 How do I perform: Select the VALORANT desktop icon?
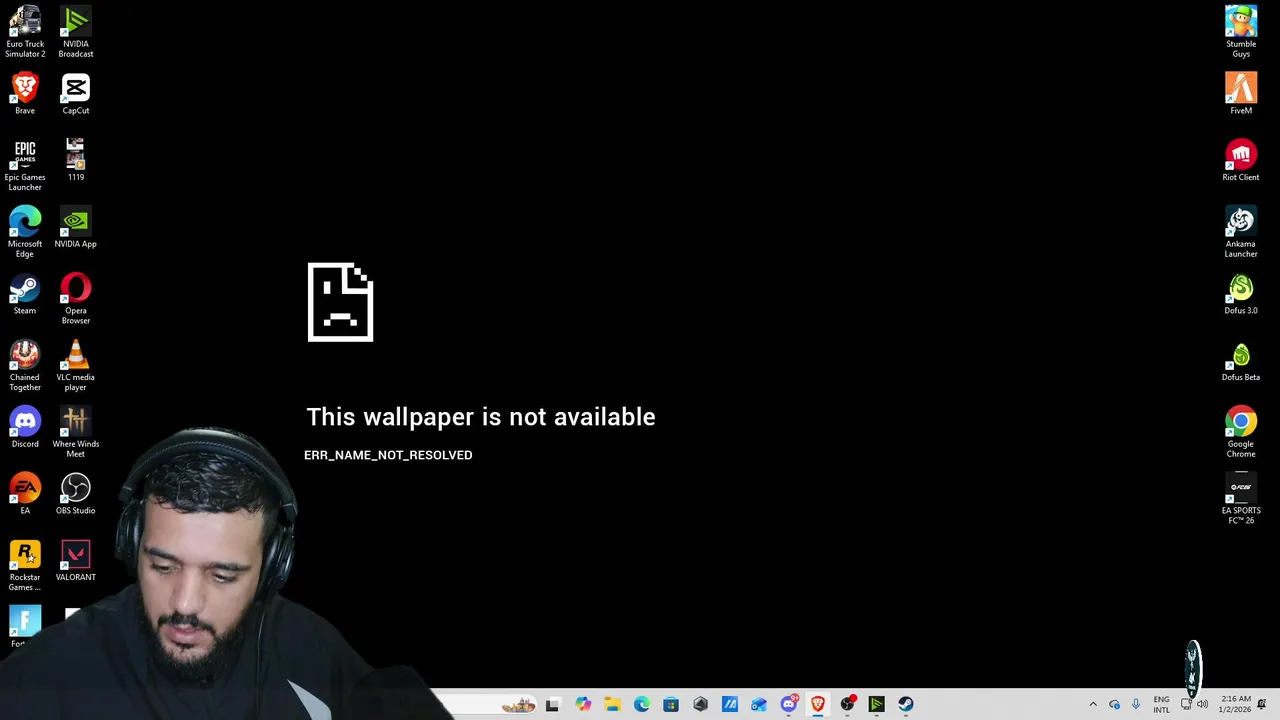[76, 561]
